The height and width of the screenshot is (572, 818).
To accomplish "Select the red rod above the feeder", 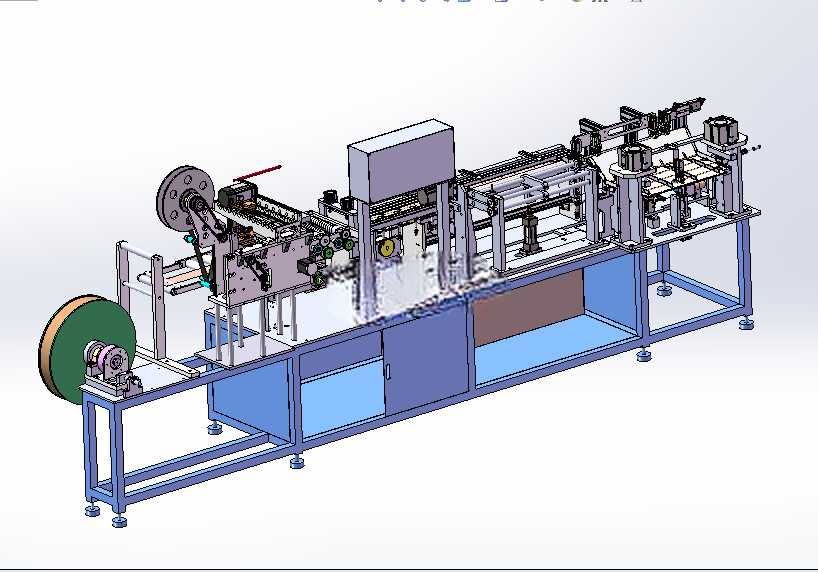I will (258, 173).
